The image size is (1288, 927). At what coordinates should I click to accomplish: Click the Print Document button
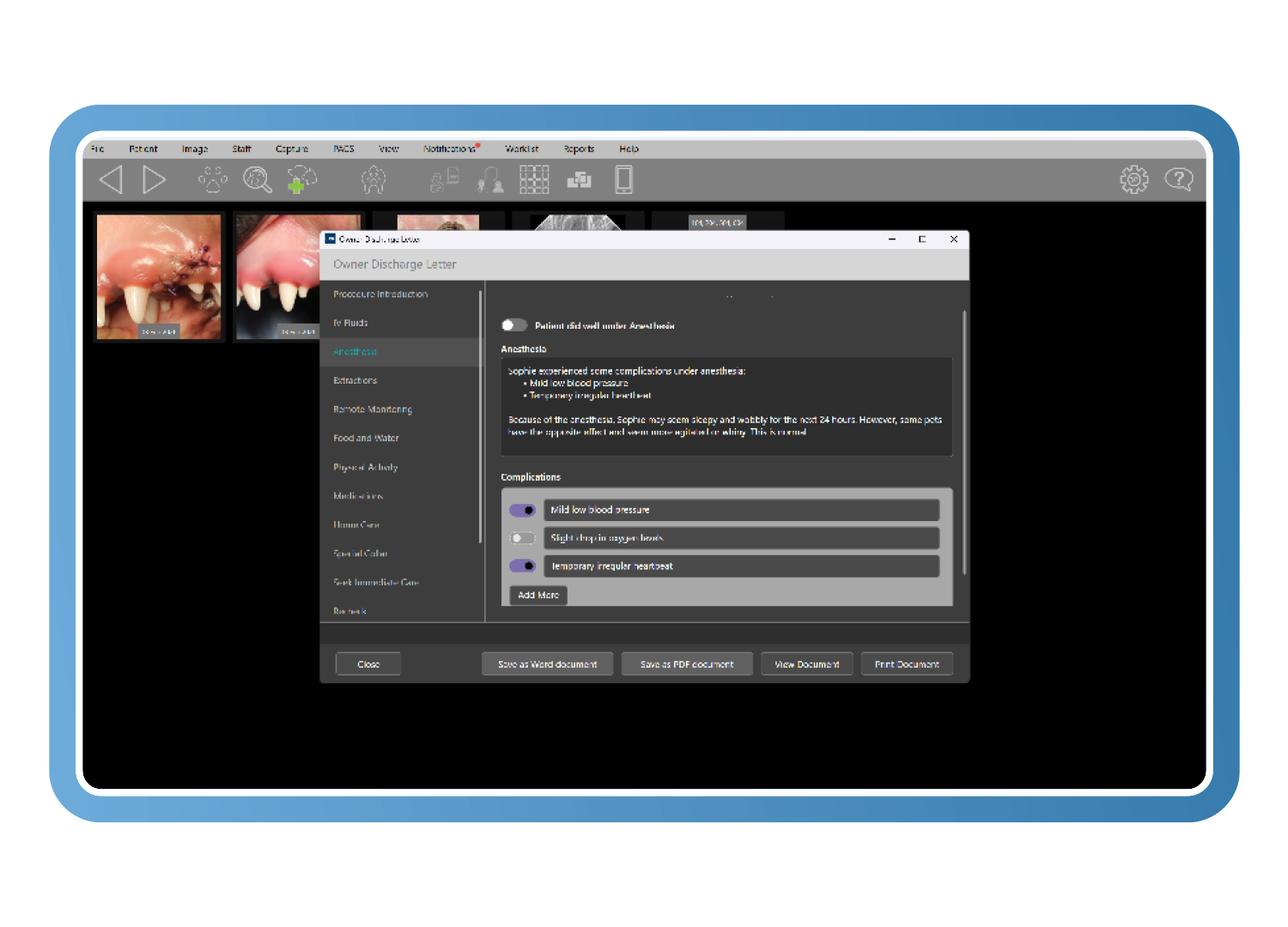tap(907, 664)
